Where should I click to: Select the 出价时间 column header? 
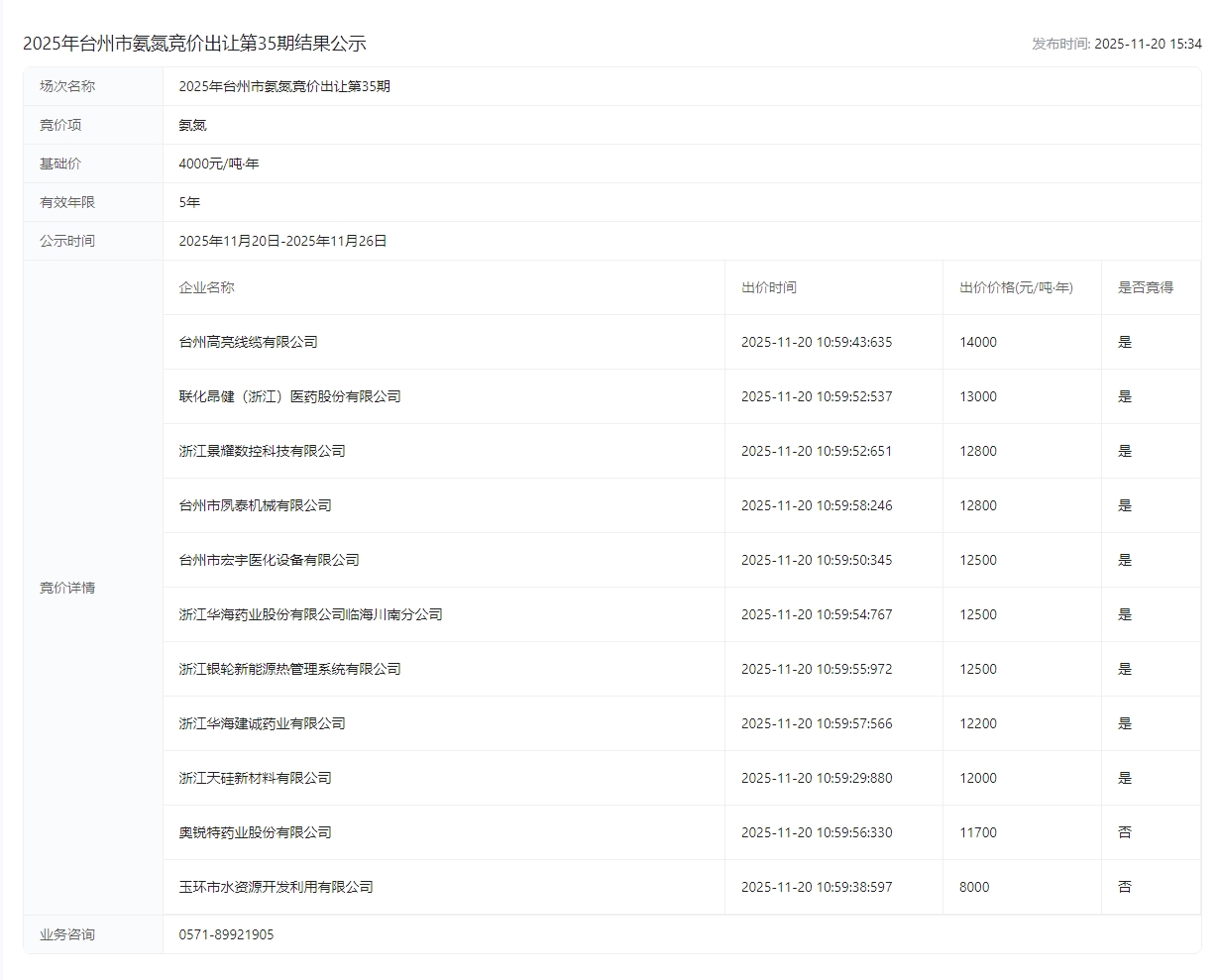click(x=768, y=287)
